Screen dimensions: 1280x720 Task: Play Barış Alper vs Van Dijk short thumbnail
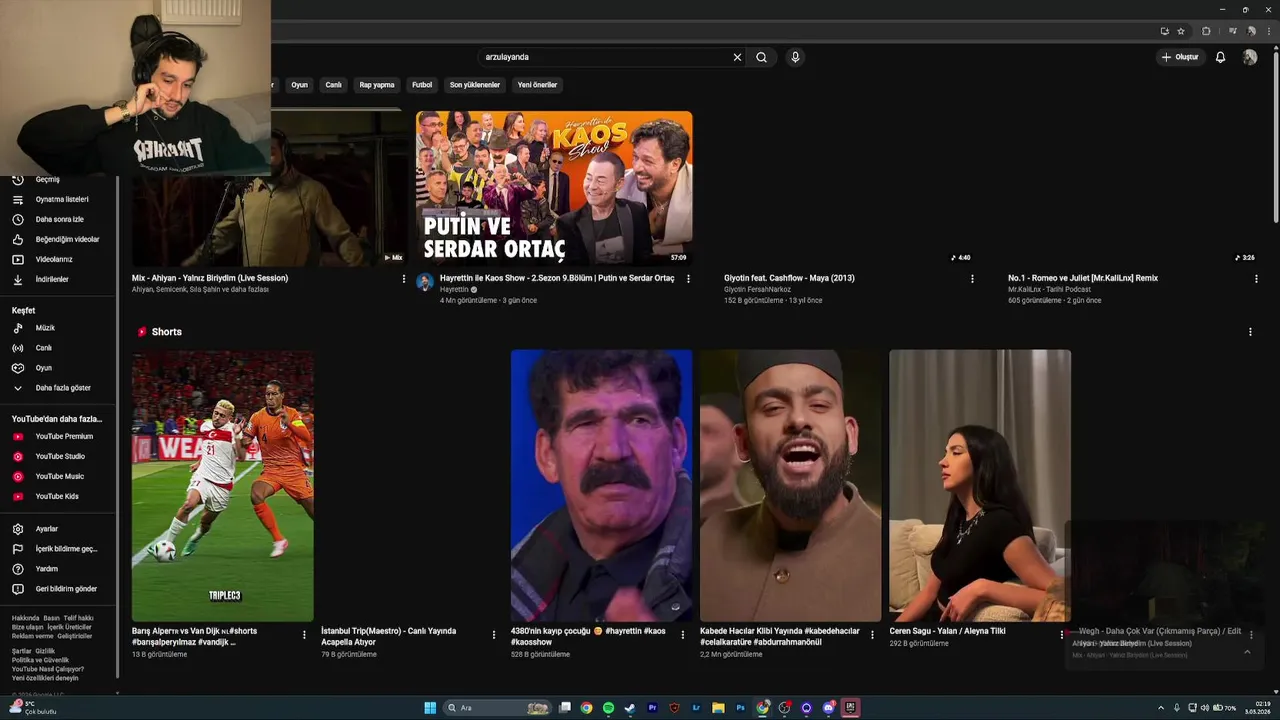222,485
